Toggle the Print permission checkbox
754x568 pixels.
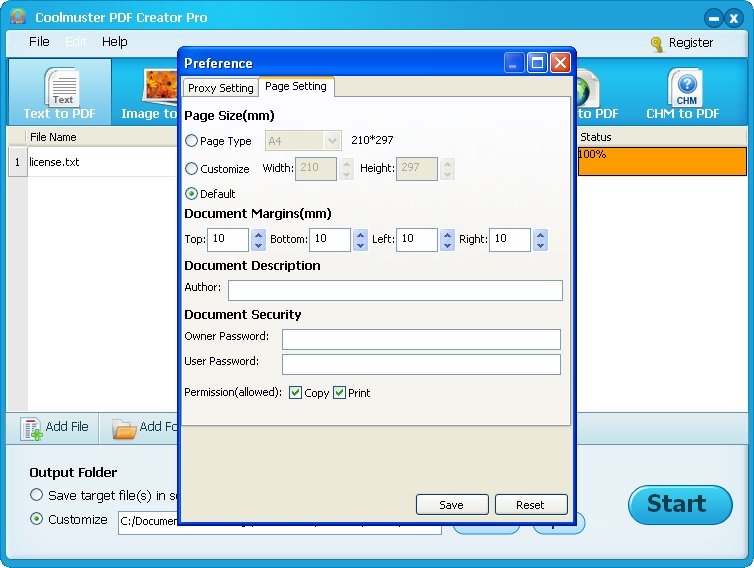tap(339, 392)
